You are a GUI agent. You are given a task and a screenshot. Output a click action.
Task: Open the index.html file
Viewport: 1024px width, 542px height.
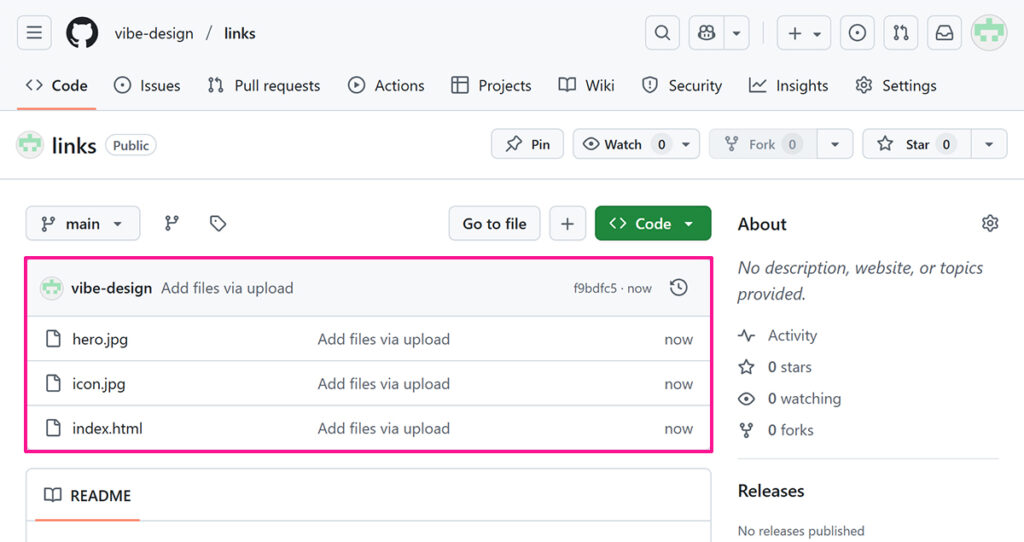click(107, 428)
